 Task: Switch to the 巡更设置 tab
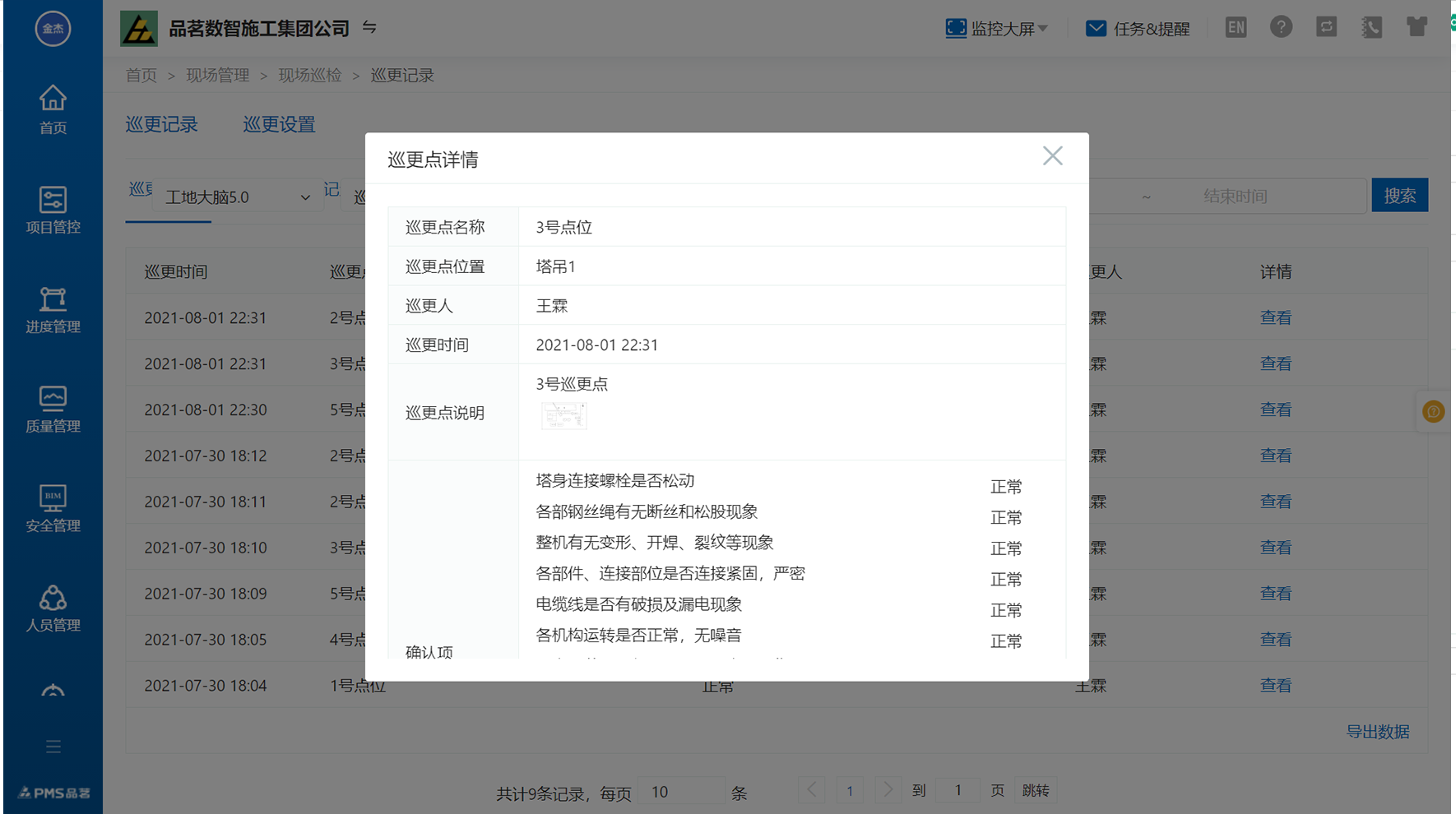click(279, 124)
